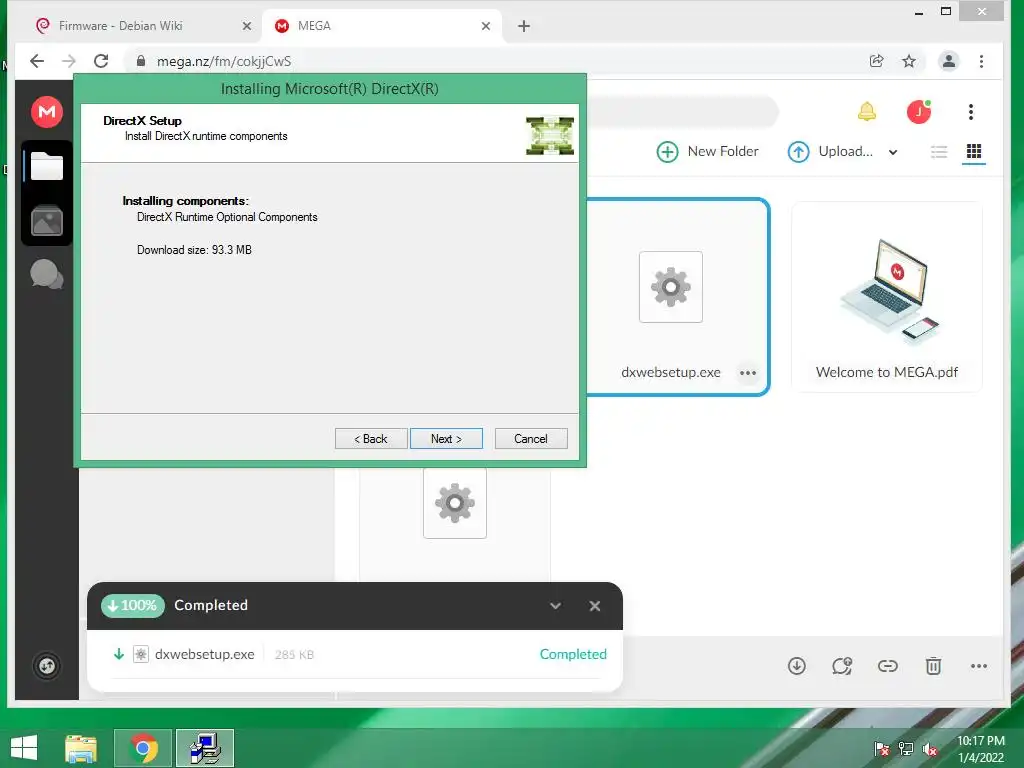Create a New Folder in MEGA
This screenshot has width=1024, height=768.
(x=707, y=152)
